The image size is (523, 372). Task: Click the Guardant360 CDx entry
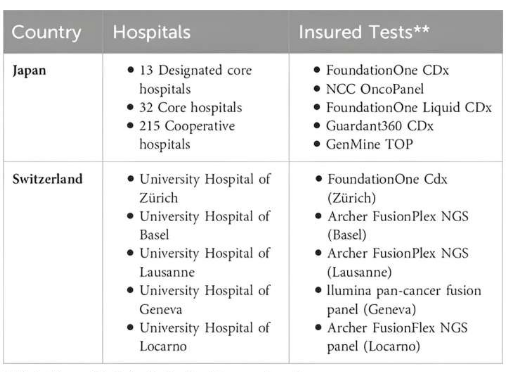pos(380,126)
